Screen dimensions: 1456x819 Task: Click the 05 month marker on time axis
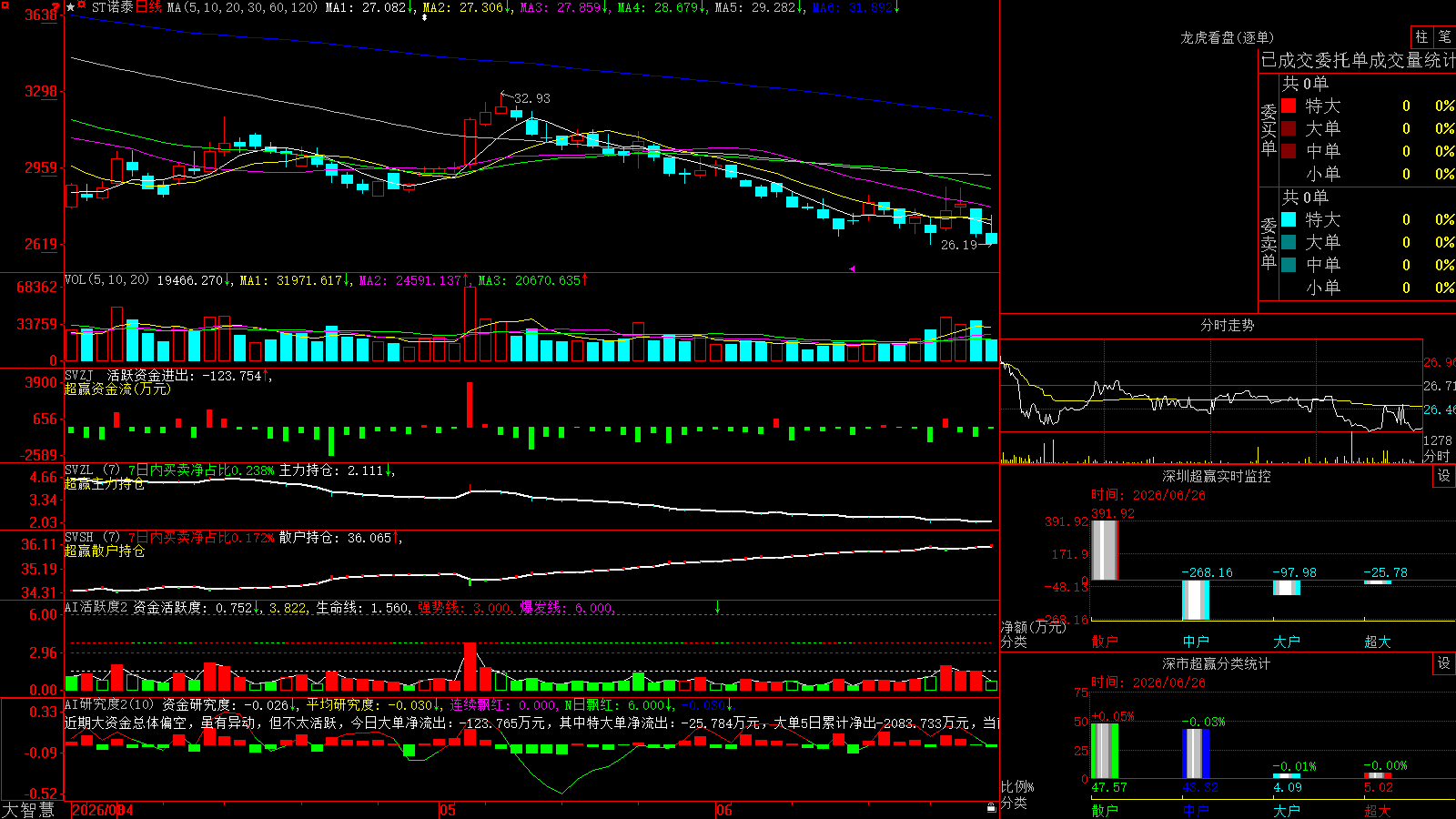tap(447, 810)
